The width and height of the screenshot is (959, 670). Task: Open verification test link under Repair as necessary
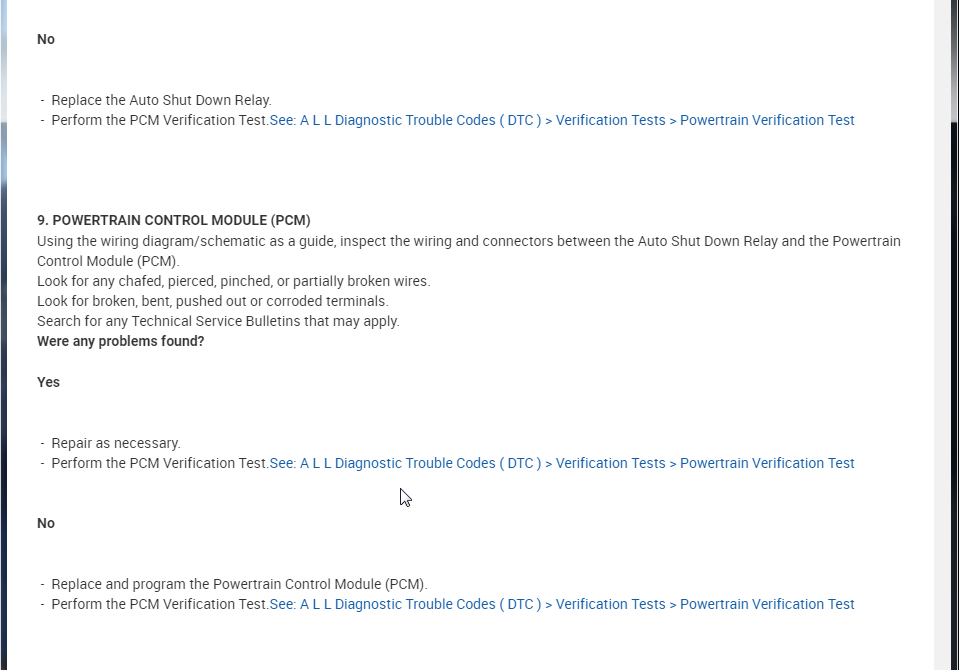pos(561,463)
